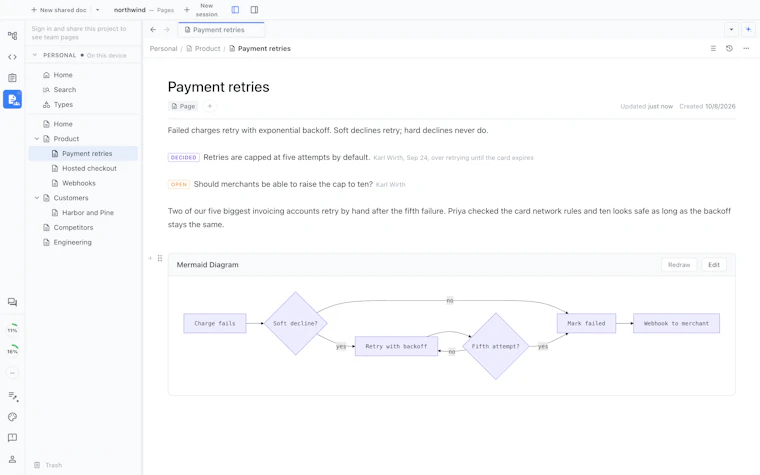Click the page history clock icon

coord(729,48)
